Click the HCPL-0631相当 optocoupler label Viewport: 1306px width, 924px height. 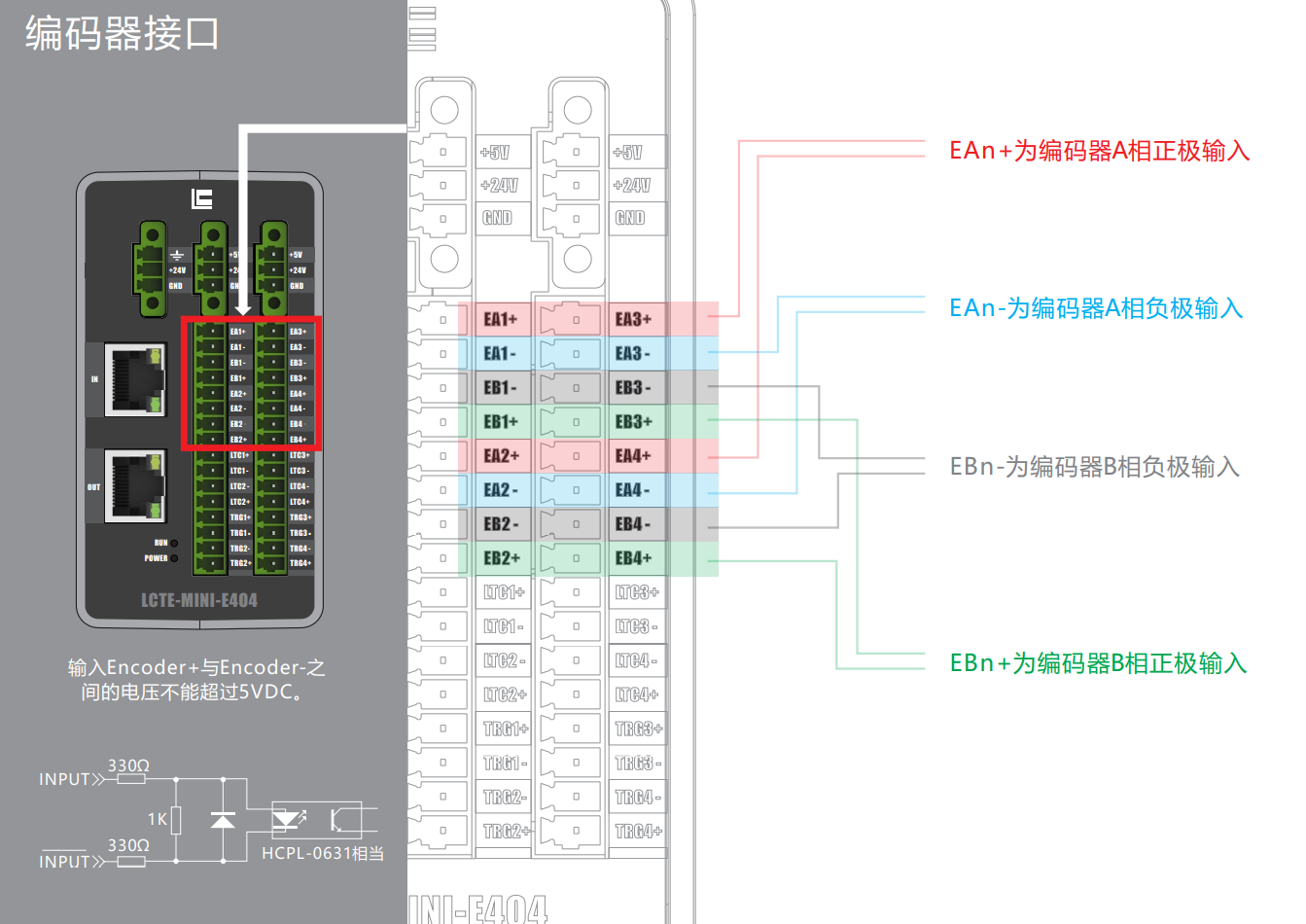pos(323,853)
